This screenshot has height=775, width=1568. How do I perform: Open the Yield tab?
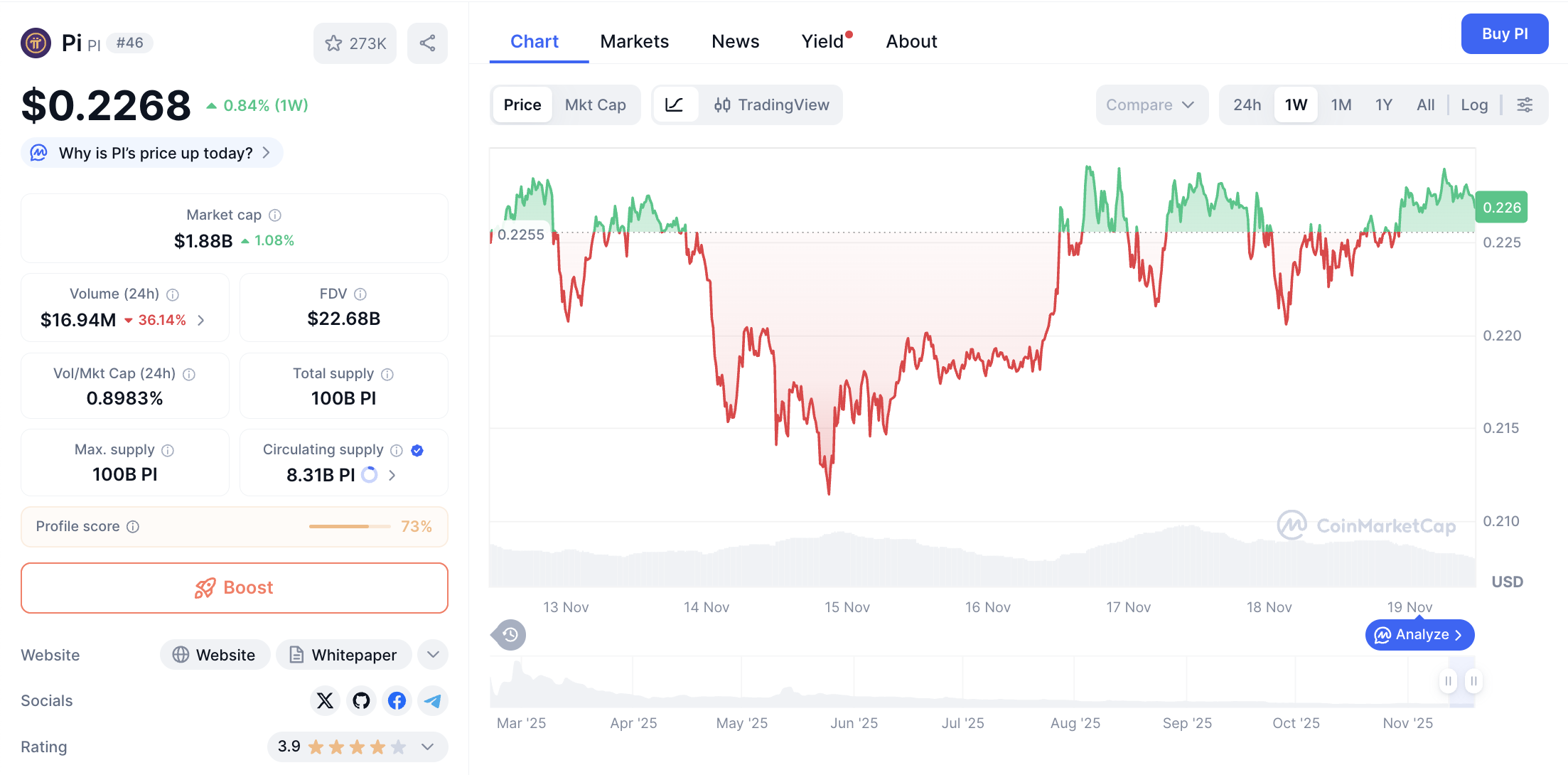point(823,41)
